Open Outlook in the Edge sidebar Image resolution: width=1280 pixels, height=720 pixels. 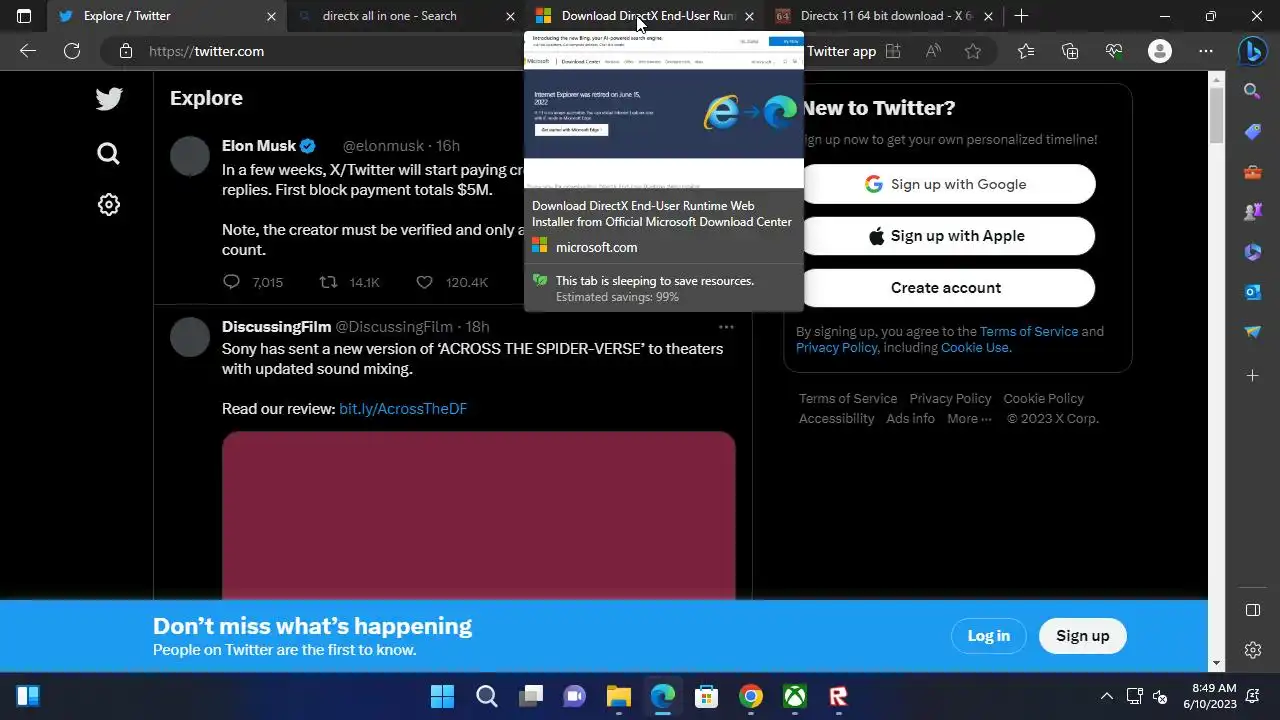tap(1253, 292)
